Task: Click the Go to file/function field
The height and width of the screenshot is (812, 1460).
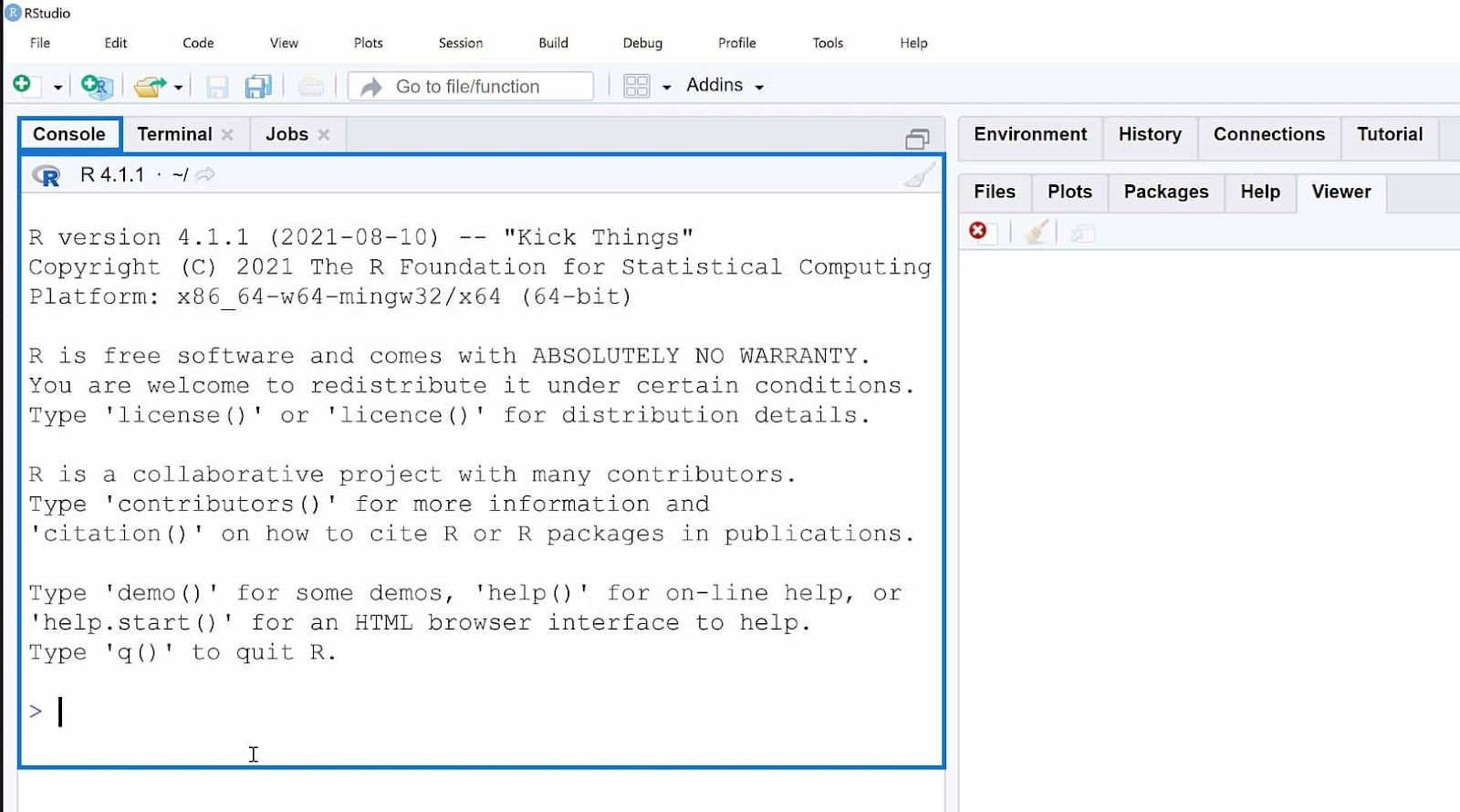Action: pyautogui.click(x=471, y=87)
